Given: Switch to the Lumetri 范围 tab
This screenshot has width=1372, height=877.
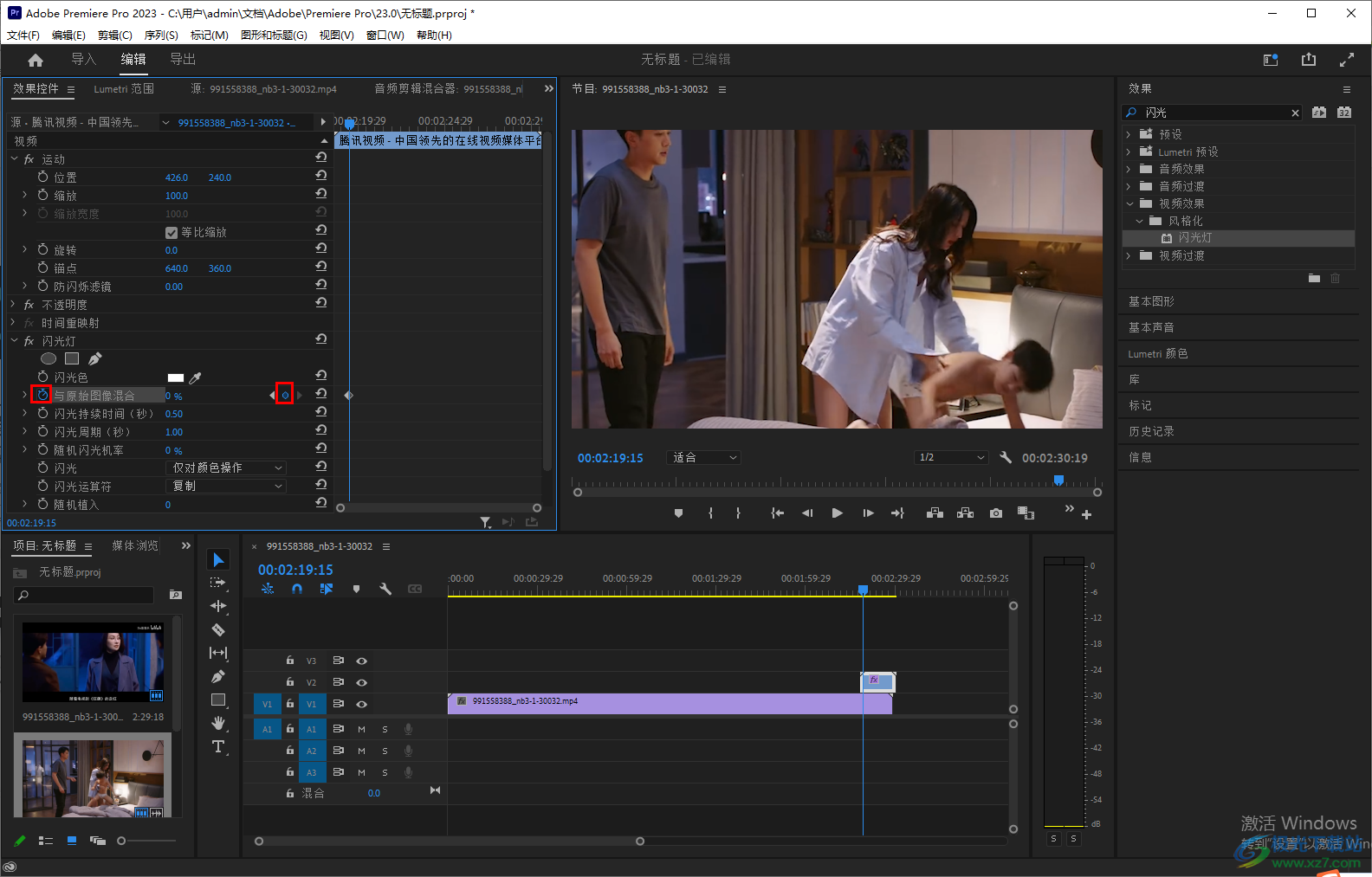Looking at the screenshot, I should point(124,89).
